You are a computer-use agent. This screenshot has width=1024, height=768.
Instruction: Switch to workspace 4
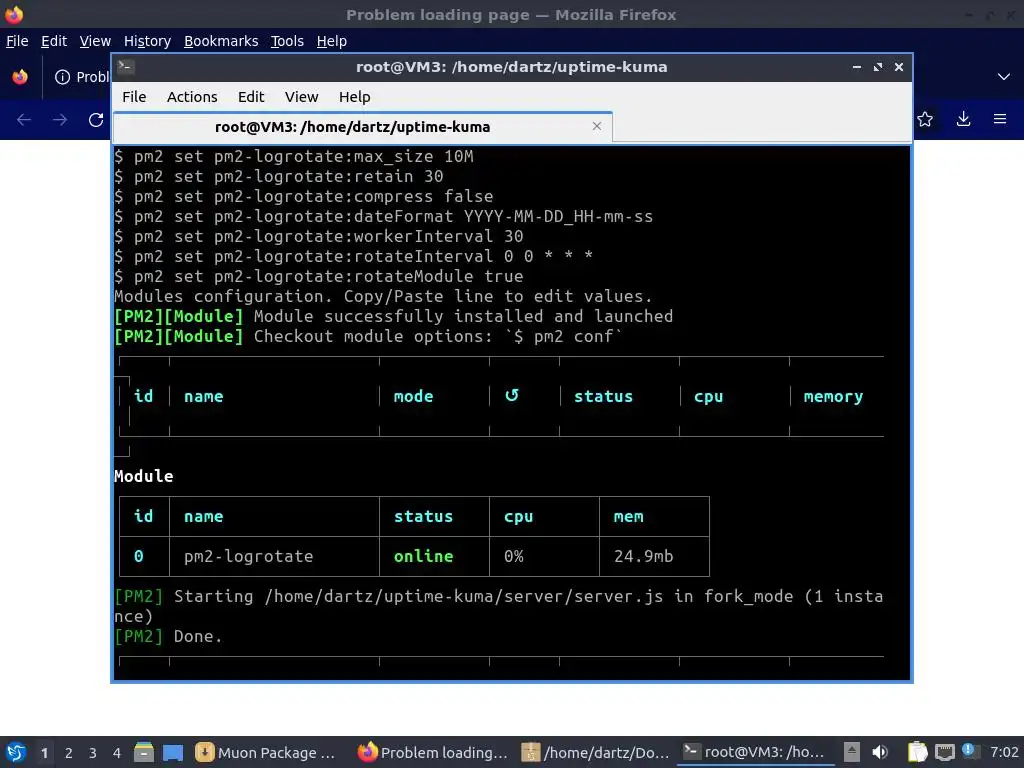click(x=117, y=753)
